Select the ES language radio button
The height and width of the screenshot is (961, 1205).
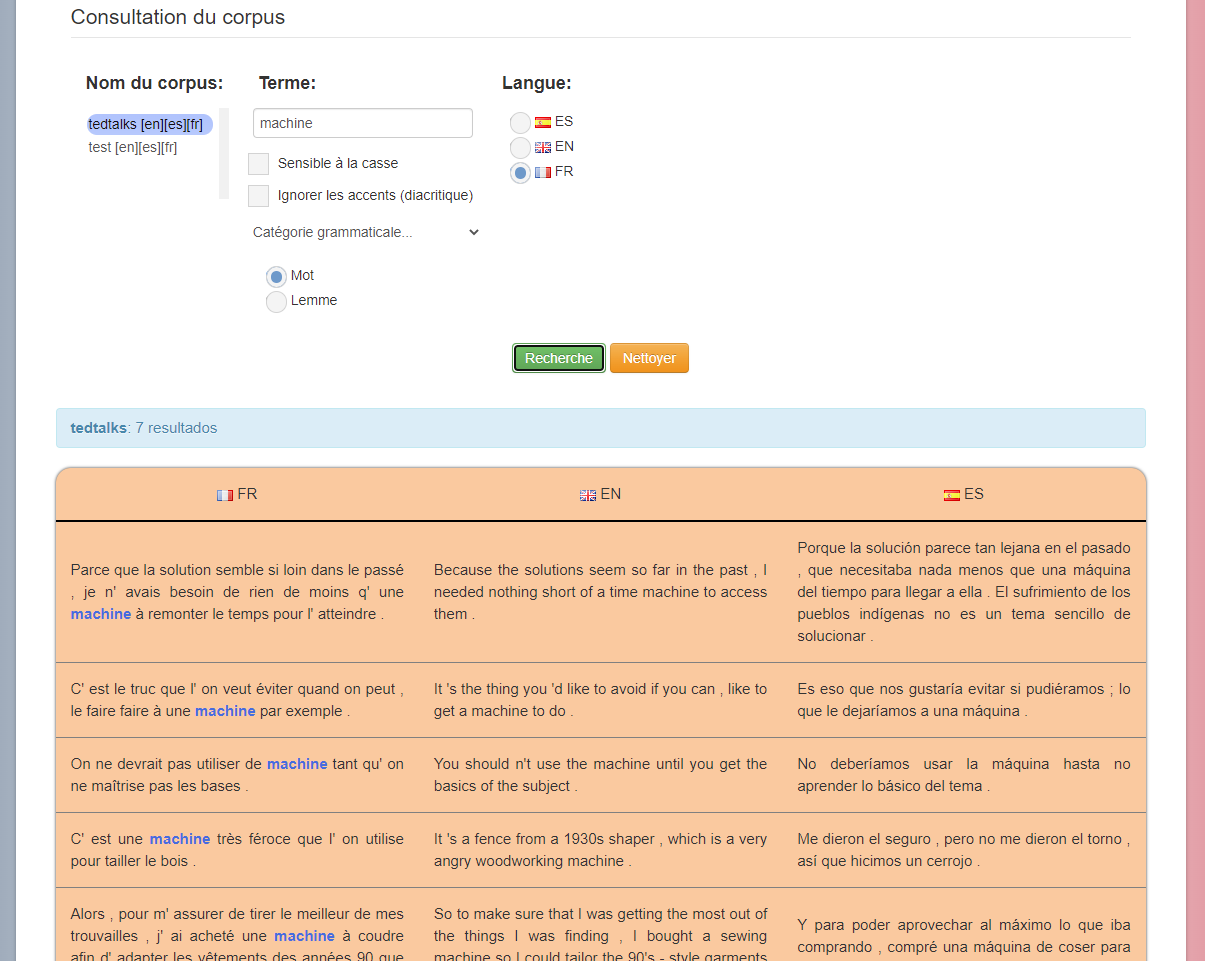coord(520,123)
